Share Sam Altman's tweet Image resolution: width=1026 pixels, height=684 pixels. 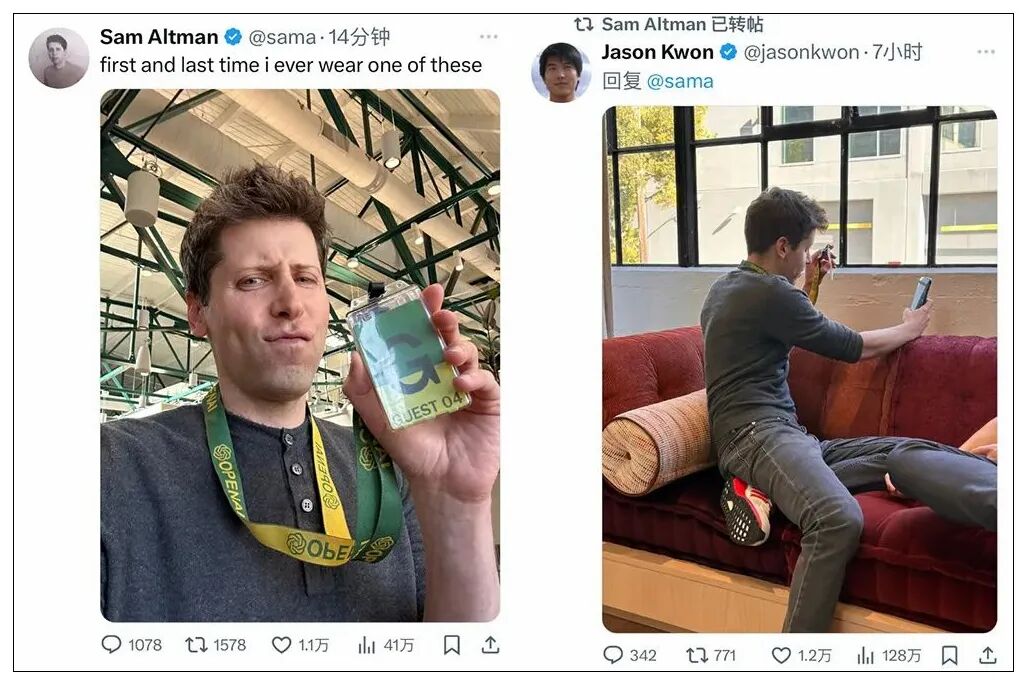click(490, 645)
